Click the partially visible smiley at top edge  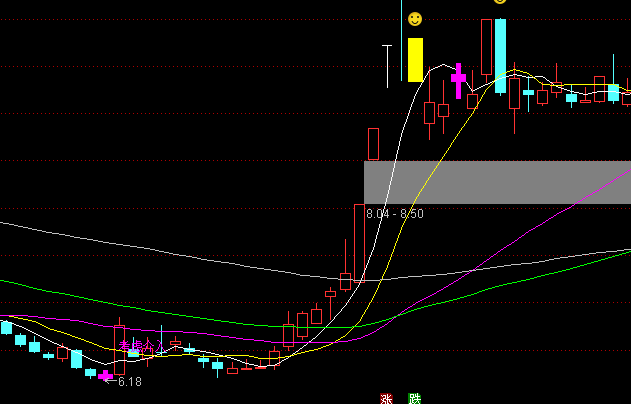(500, 2)
